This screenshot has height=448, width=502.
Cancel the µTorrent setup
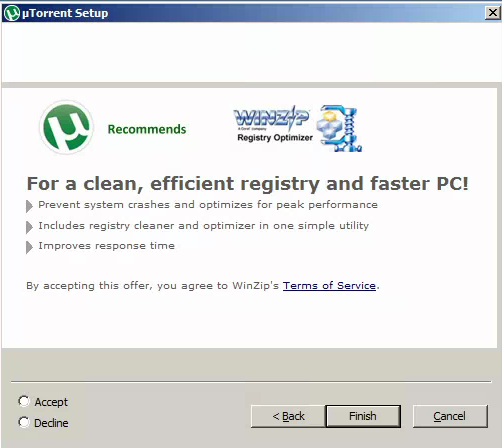[450, 416]
